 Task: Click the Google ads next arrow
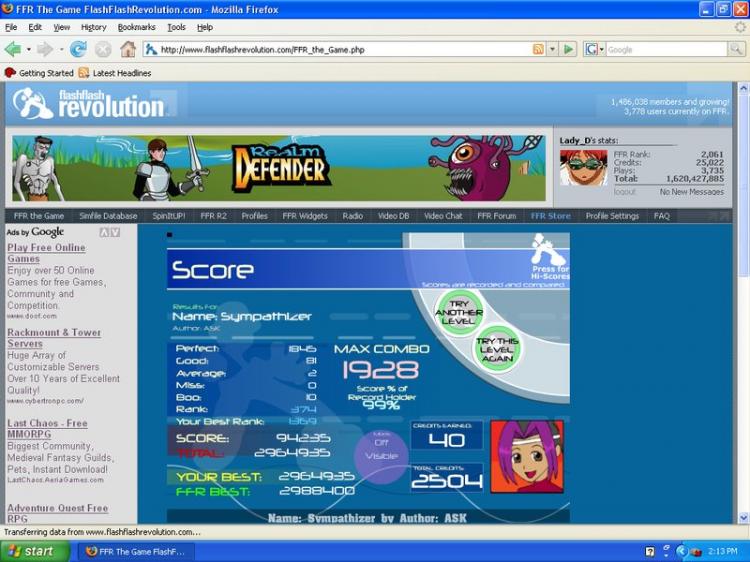tap(115, 232)
